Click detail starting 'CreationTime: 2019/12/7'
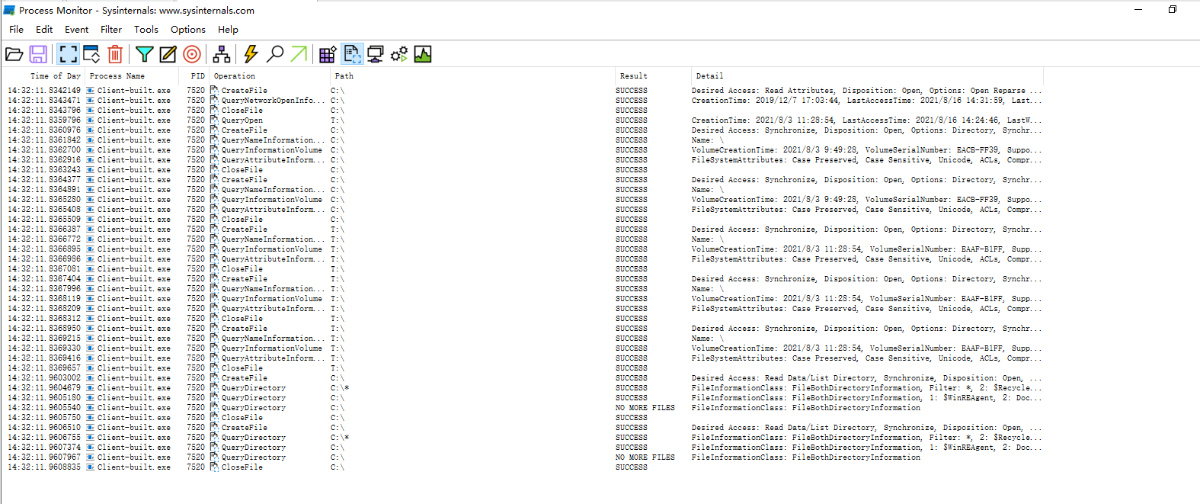The height and width of the screenshot is (504, 1200). 867,100
